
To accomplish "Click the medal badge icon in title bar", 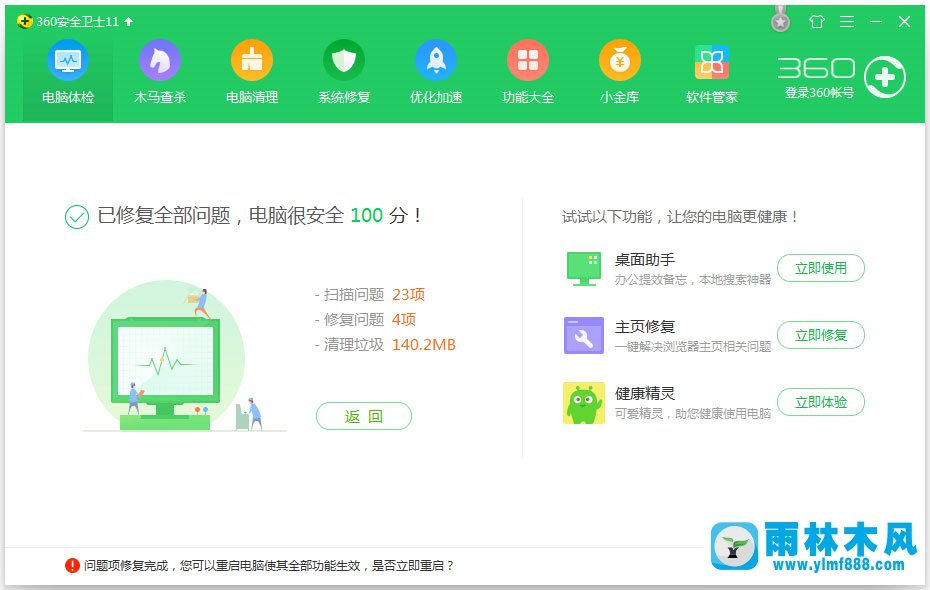I will click(781, 19).
